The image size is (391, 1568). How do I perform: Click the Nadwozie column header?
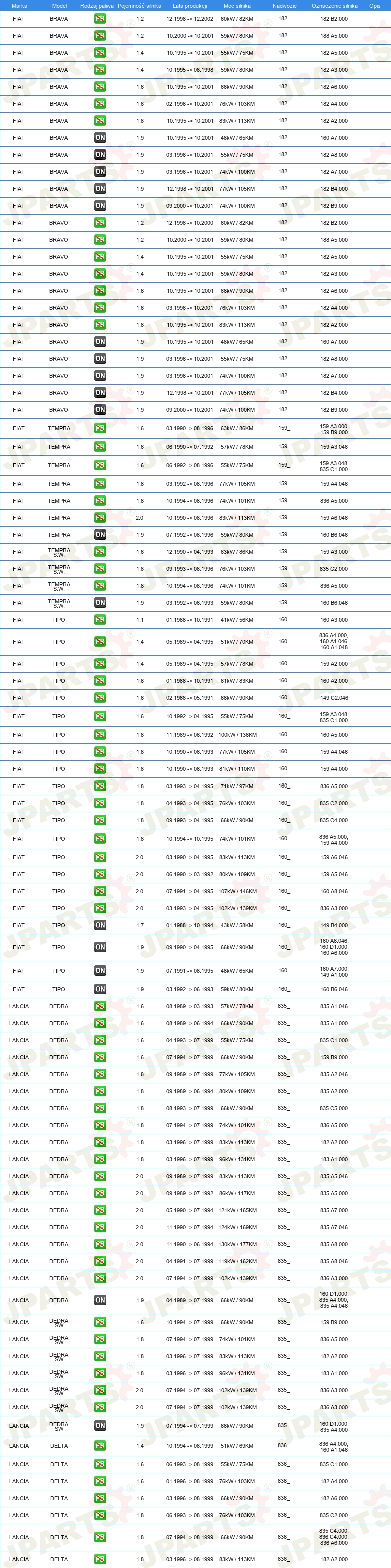284,6
